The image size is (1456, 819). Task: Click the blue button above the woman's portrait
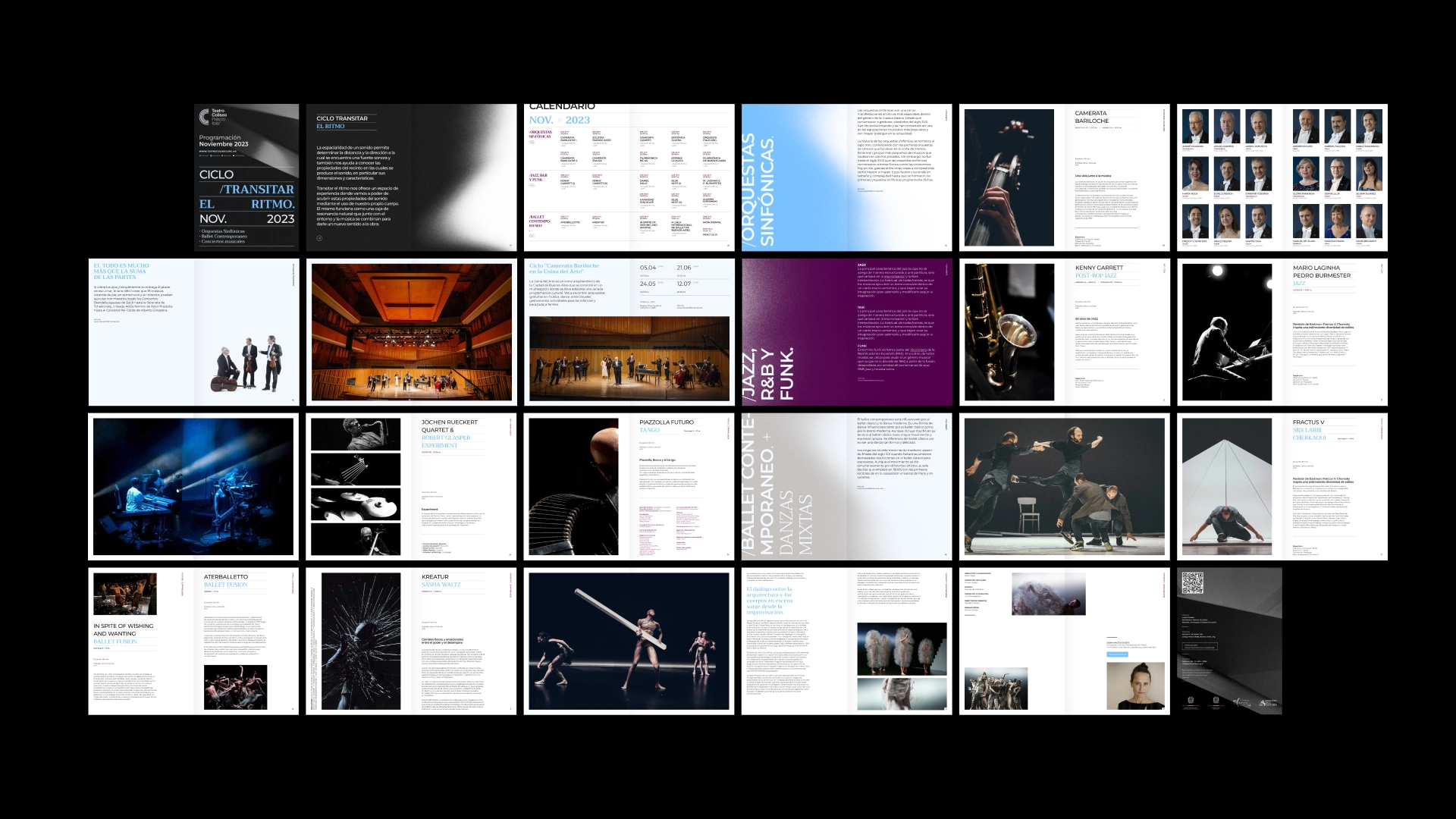(x=1117, y=654)
